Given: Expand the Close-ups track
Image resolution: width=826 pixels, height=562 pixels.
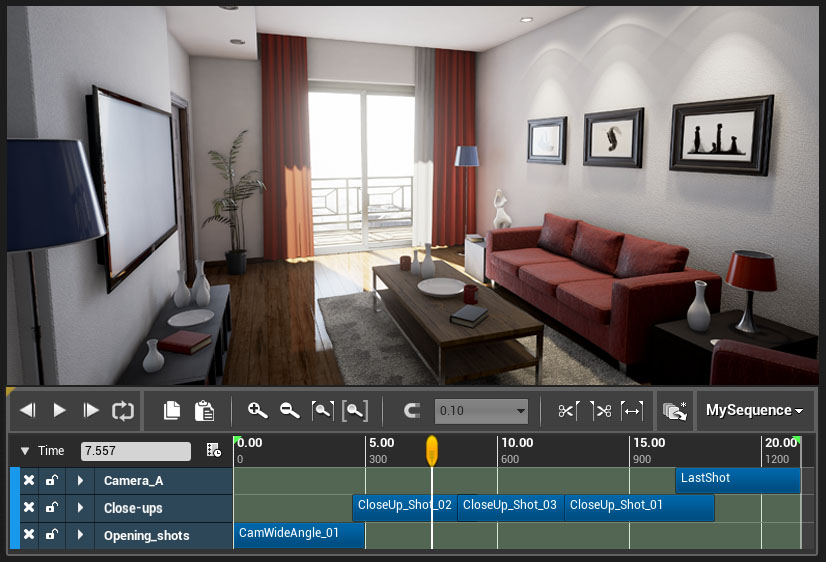Looking at the screenshot, I should tap(80, 508).
